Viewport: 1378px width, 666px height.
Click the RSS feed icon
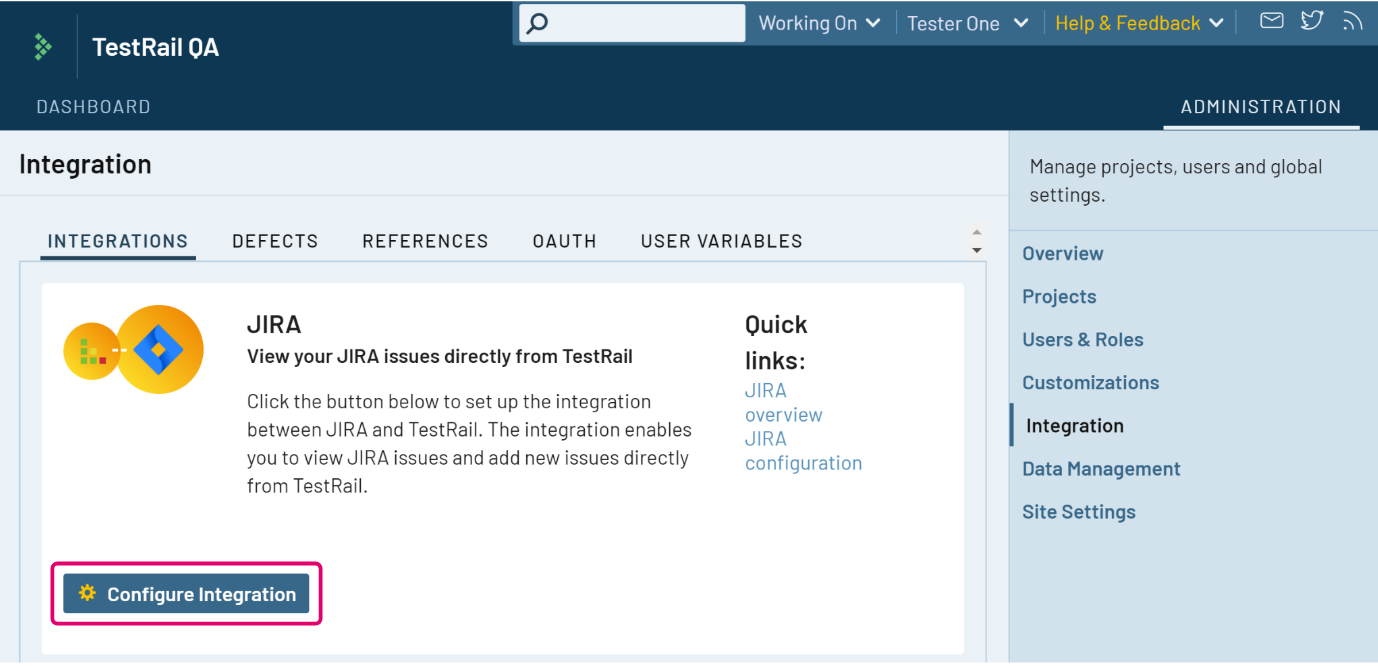1352,20
